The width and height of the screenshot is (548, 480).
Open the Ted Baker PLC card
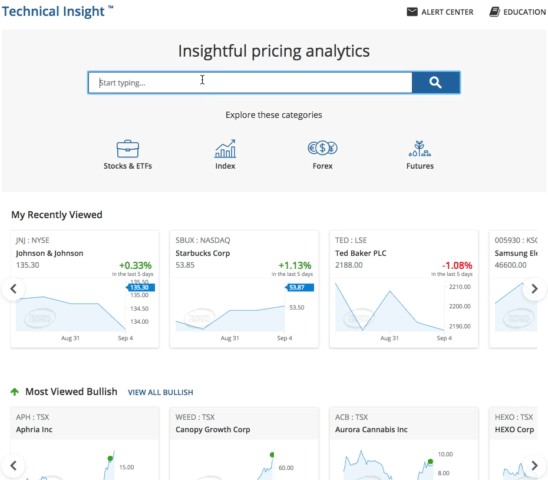[404, 289]
